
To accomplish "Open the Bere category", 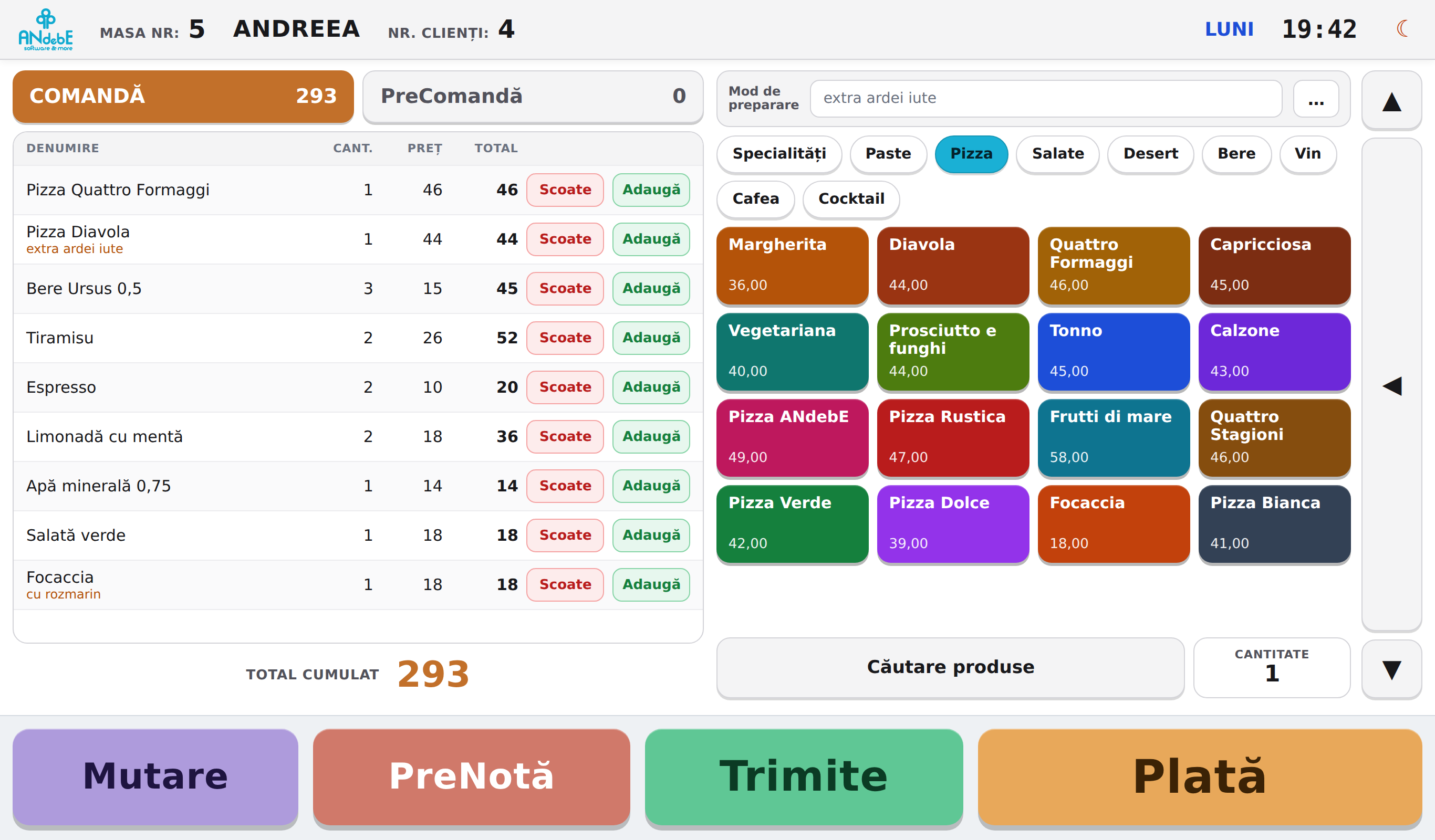I will tap(1236, 154).
